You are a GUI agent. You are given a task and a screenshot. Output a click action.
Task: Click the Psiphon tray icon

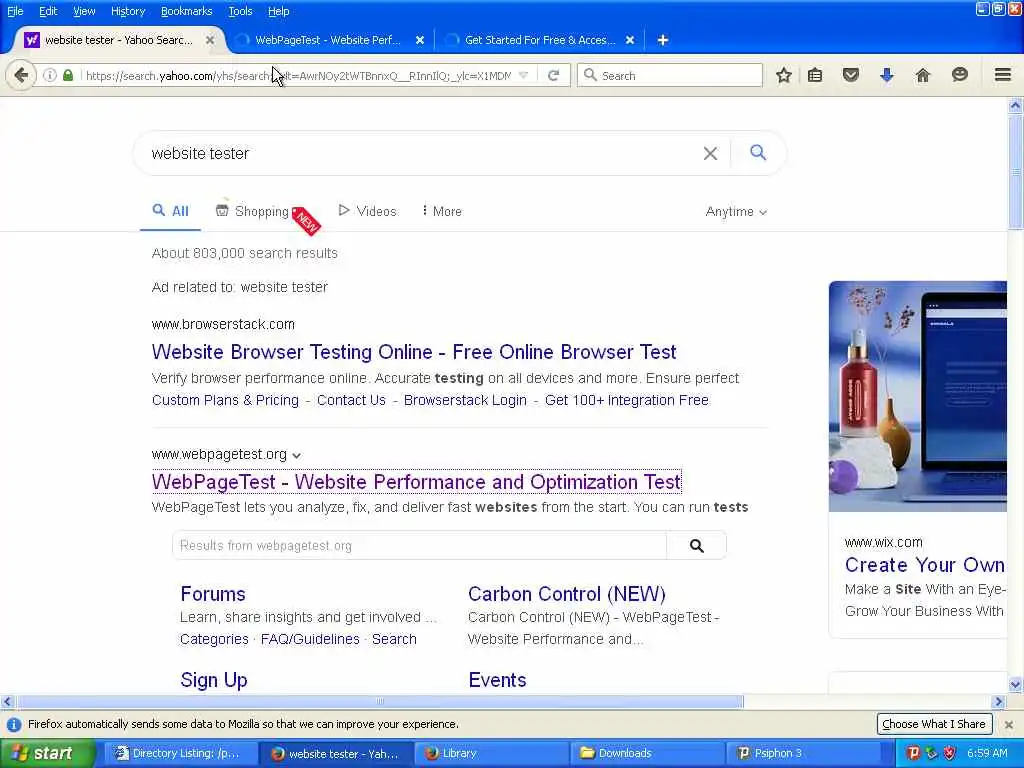913,753
